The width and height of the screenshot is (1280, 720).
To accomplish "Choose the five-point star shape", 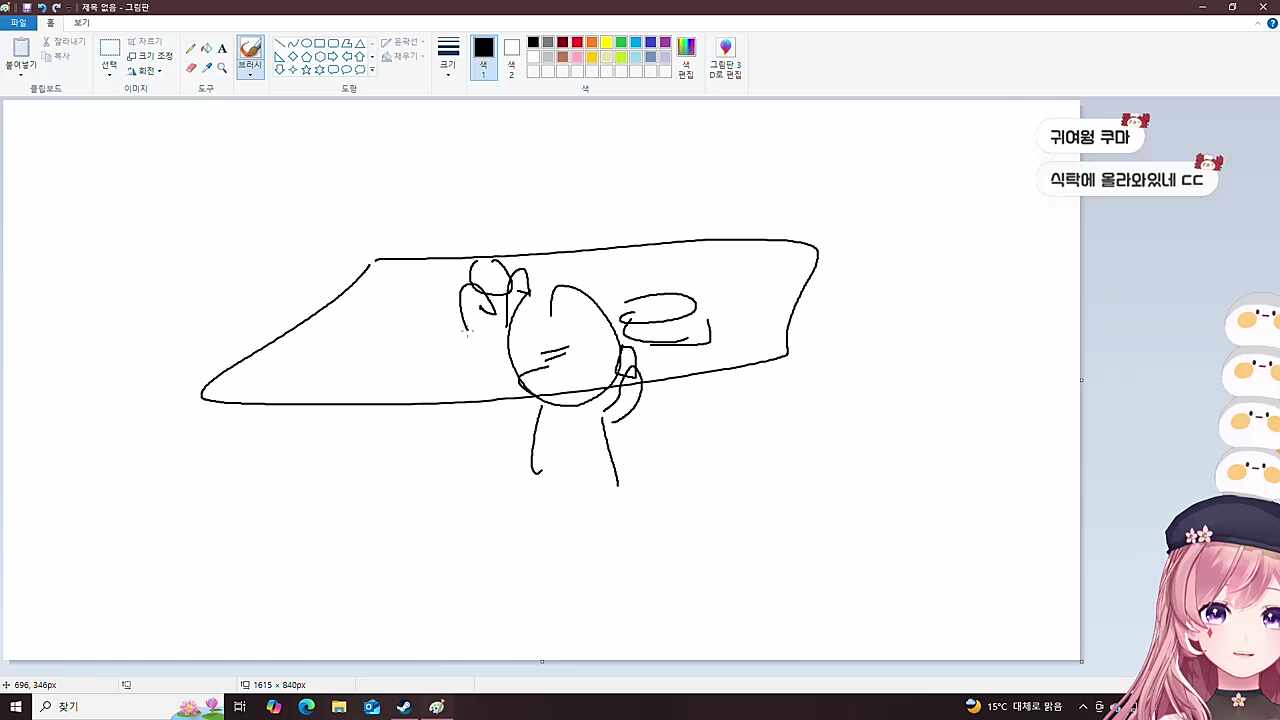I will 306,70.
